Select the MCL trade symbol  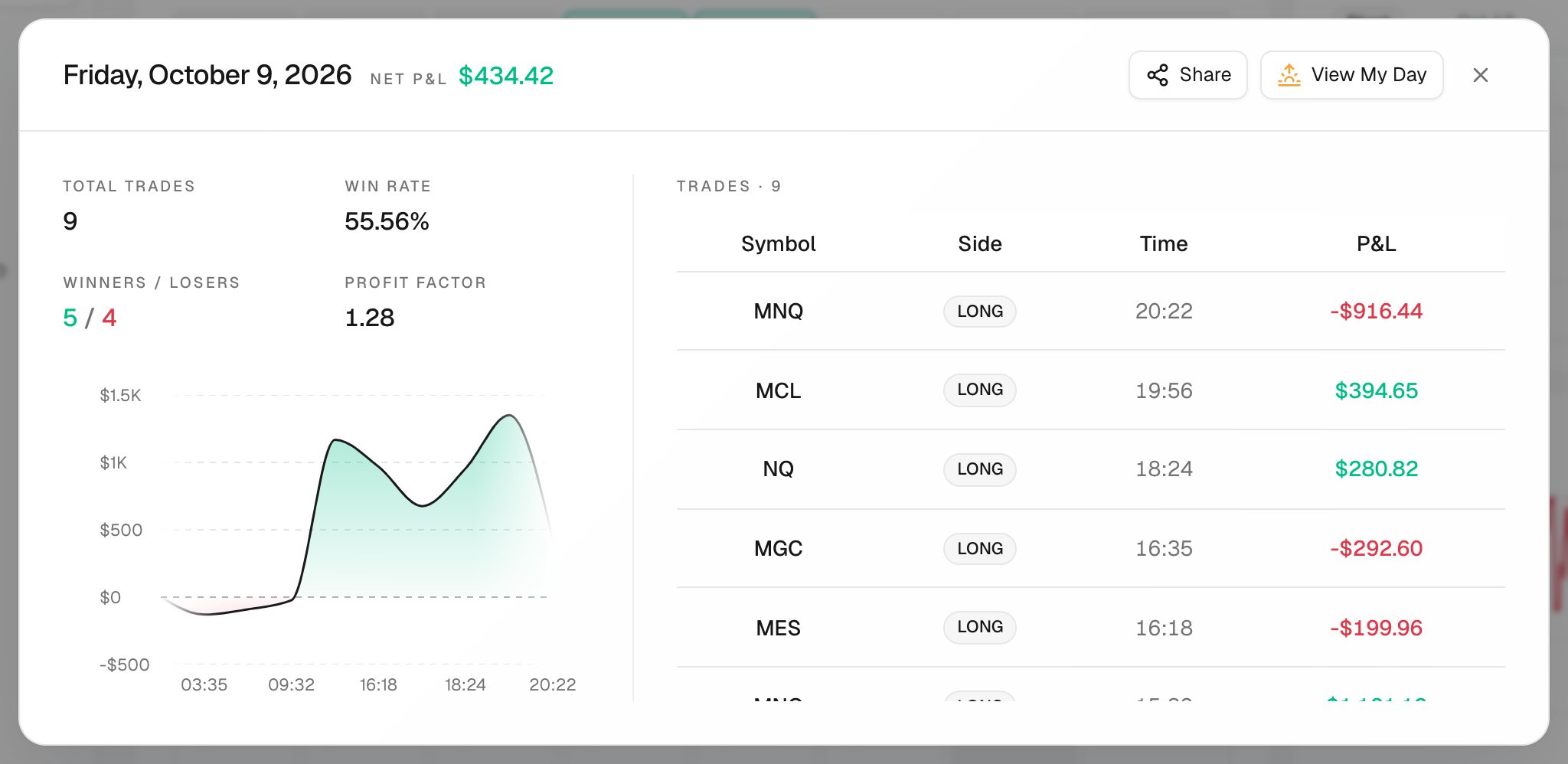(x=779, y=390)
